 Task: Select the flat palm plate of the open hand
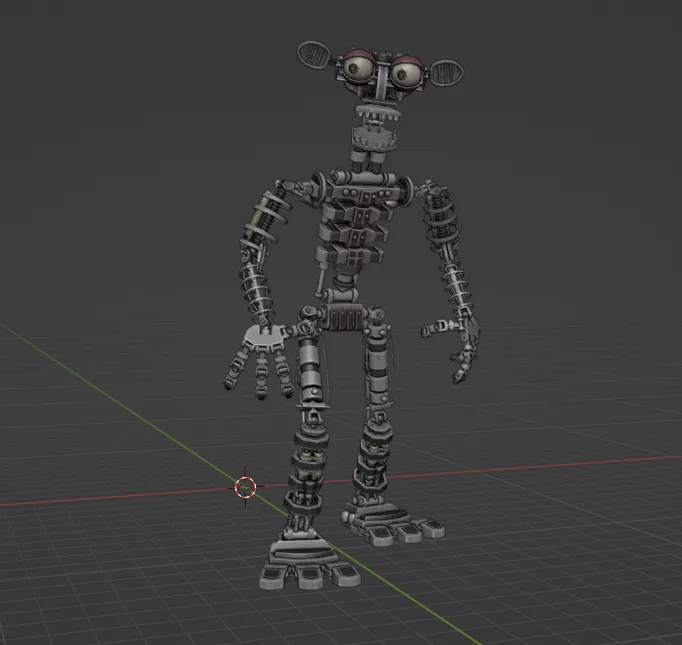pyautogui.click(x=264, y=338)
